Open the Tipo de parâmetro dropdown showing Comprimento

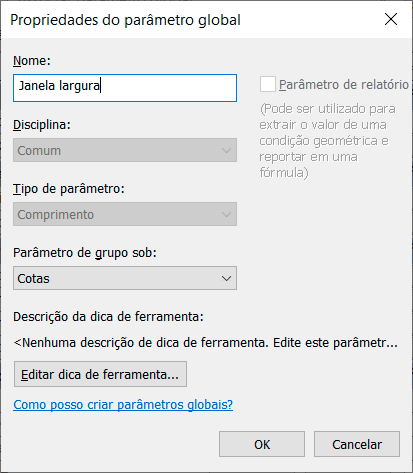(x=125, y=214)
